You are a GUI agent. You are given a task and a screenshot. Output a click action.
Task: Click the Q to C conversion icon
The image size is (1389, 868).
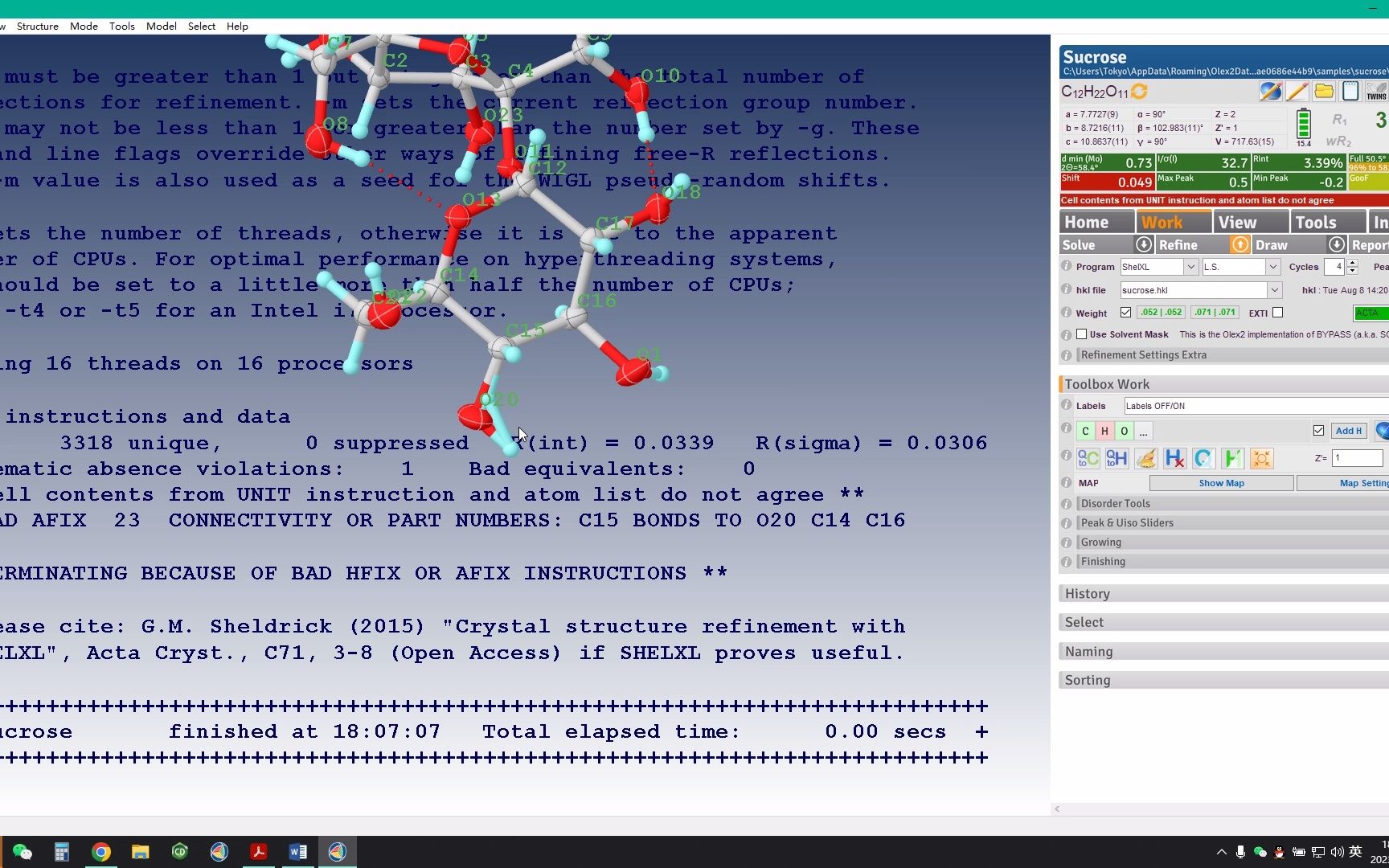[x=1088, y=458]
